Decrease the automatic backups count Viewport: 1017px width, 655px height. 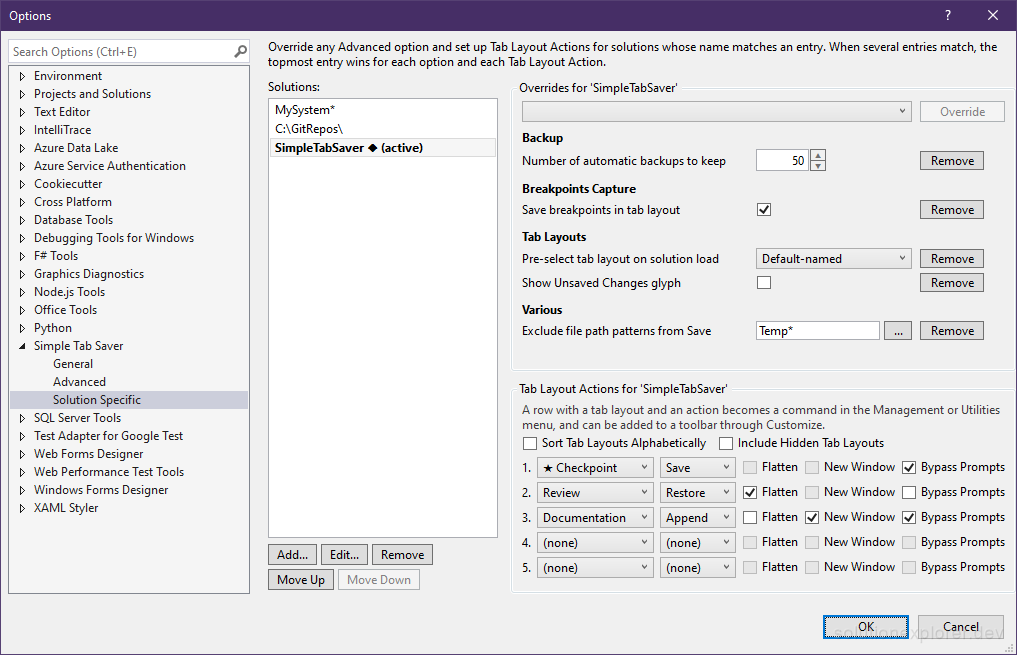(x=818, y=165)
